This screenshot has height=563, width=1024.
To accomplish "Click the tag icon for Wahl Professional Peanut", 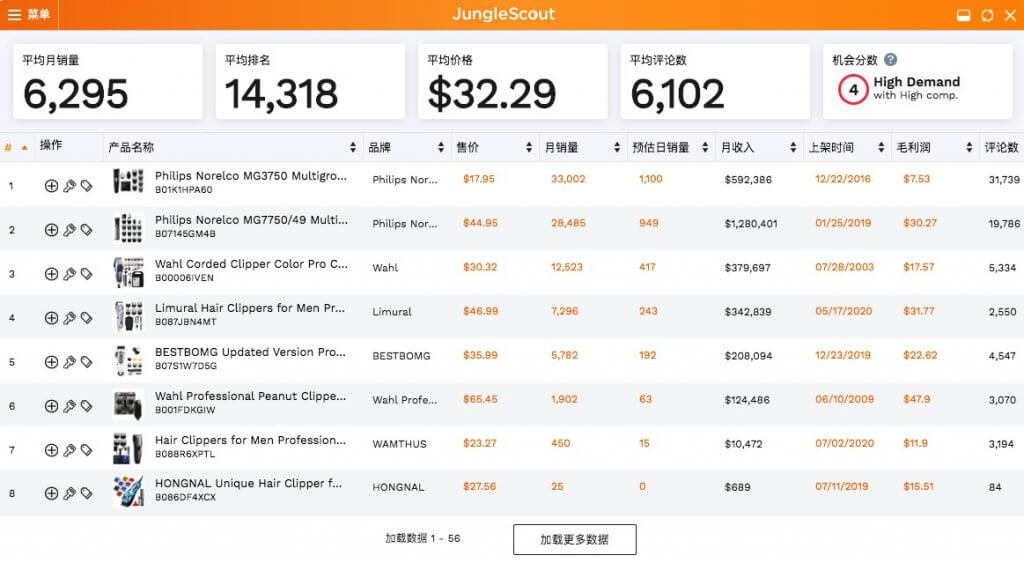I will tap(86, 406).
